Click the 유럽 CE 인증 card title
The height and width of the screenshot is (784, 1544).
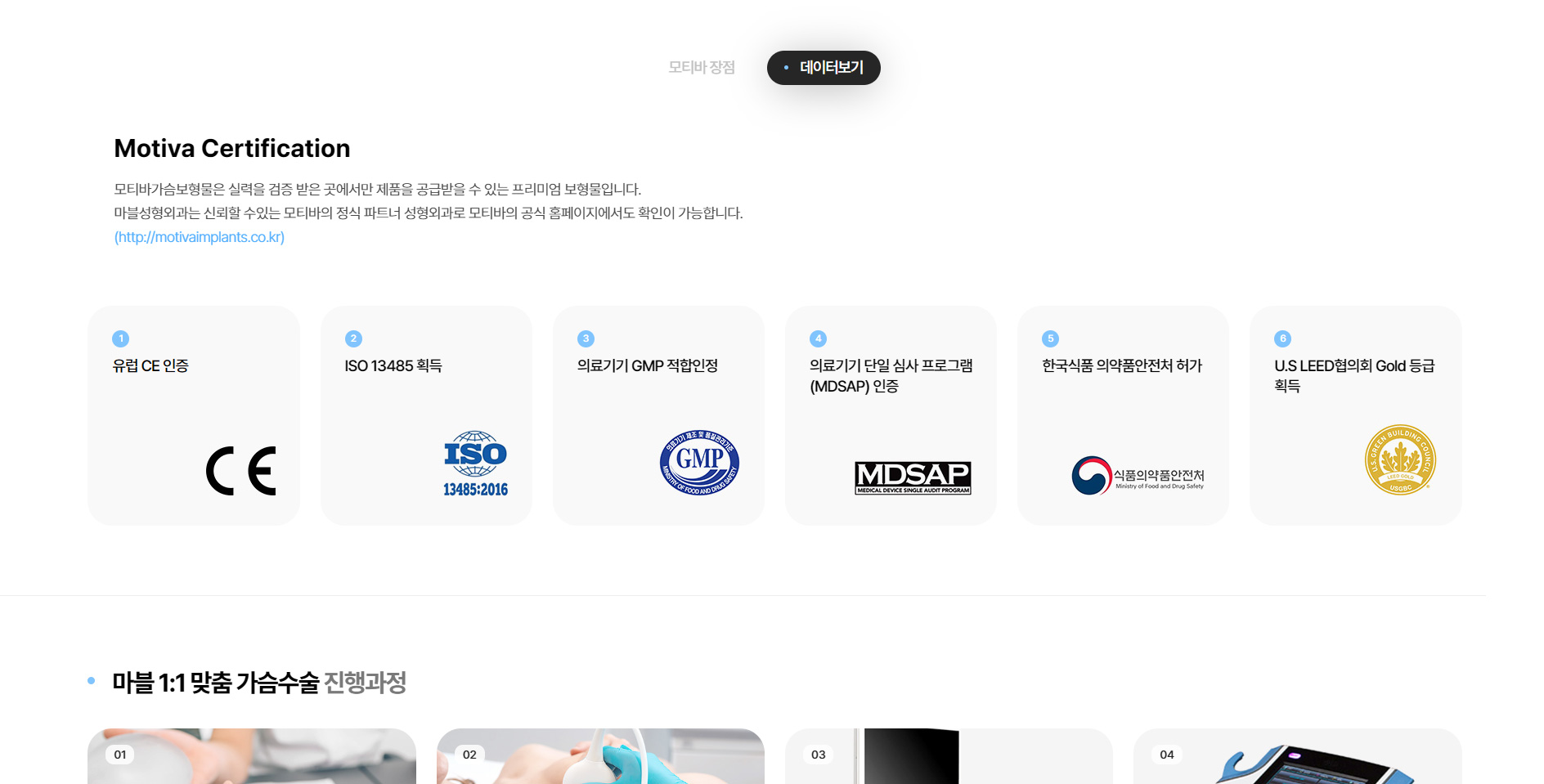click(x=150, y=365)
